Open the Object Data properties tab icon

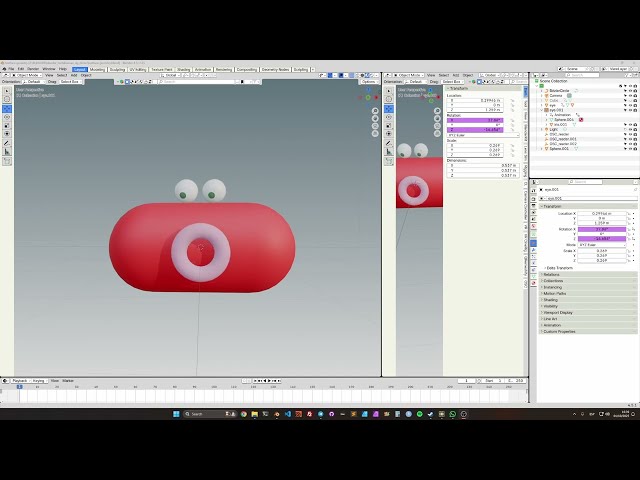(533, 276)
